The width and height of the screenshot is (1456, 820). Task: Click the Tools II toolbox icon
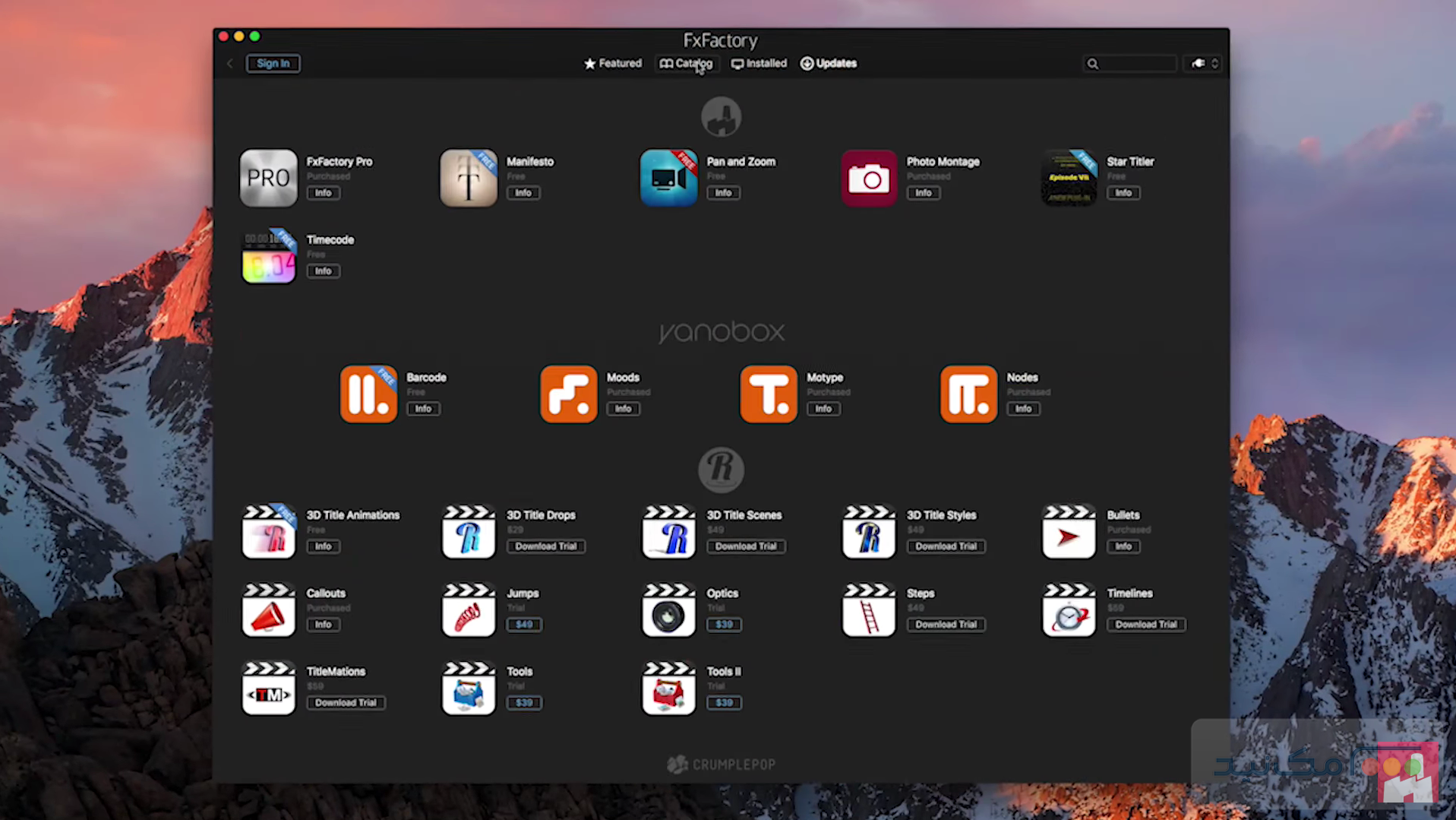coord(668,689)
